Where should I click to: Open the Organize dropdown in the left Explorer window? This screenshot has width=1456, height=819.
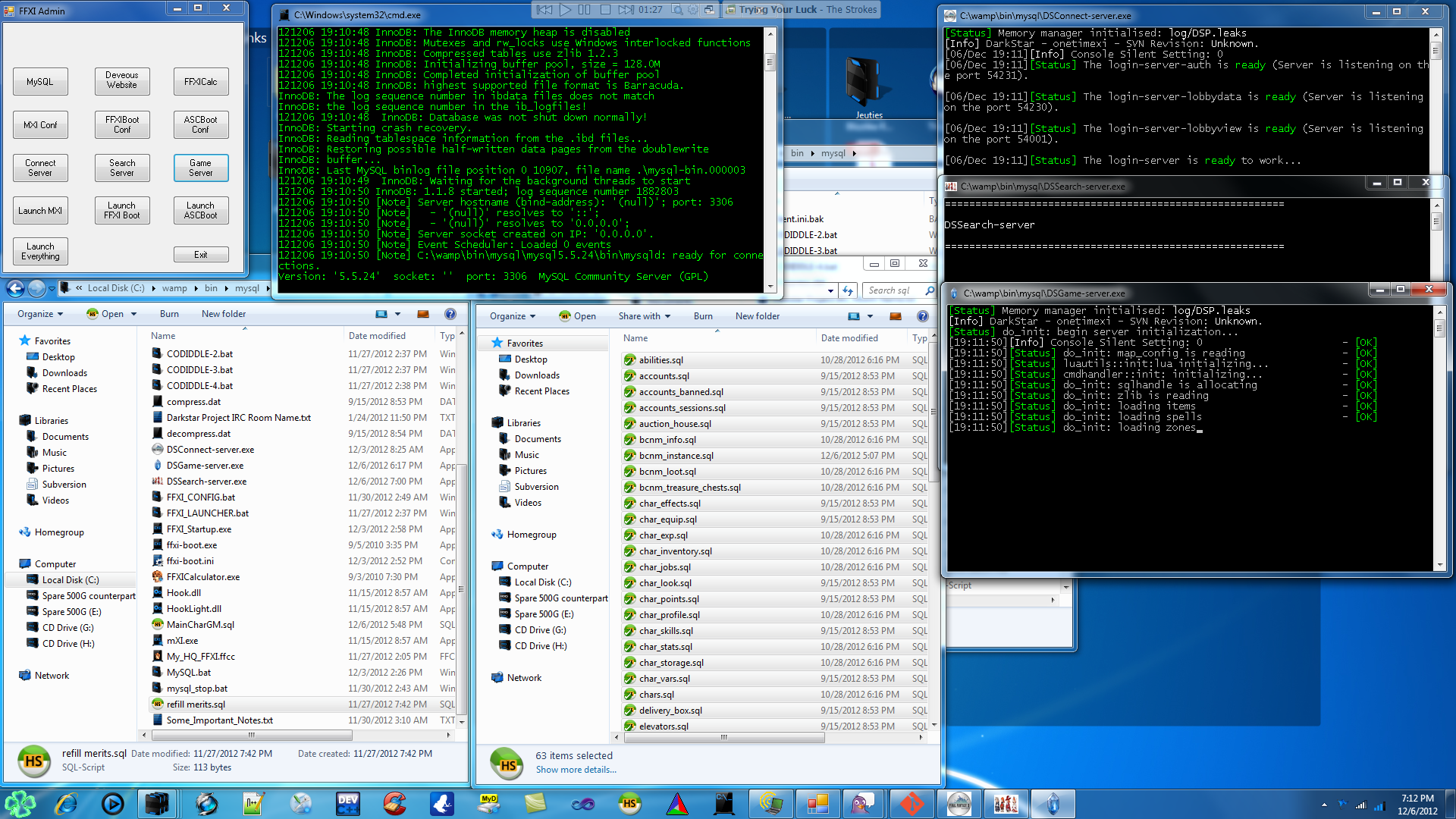40,314
